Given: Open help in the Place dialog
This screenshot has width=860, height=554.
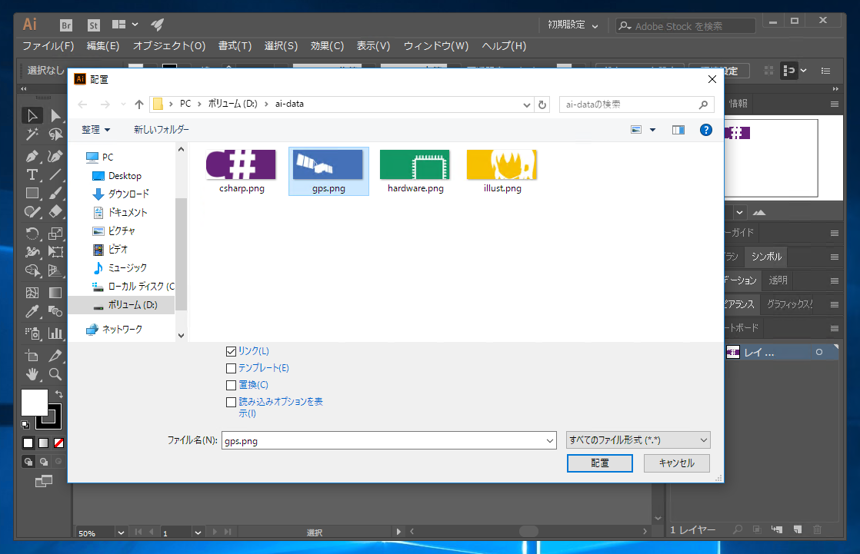Looking at the screenshot, I should point(706,130).
